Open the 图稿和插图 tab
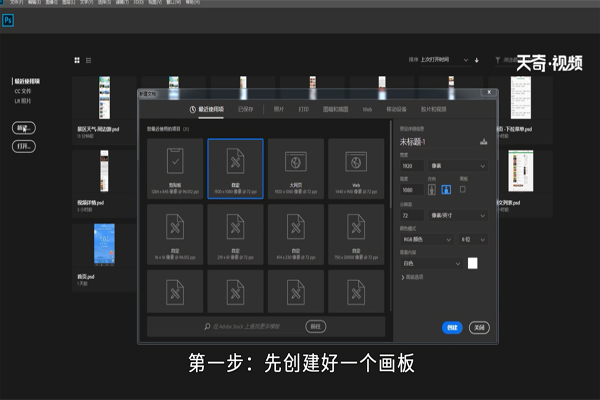Viewport: 600px width, 400px height. pos(336,109)
